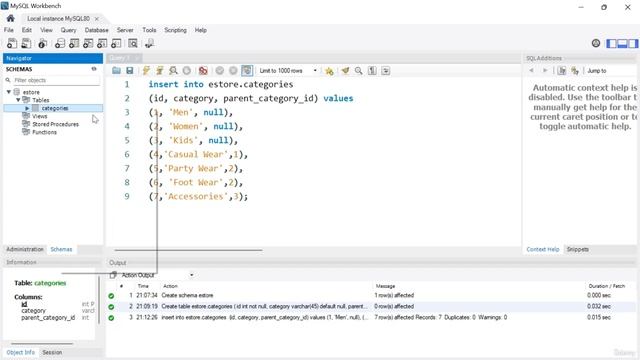Commit the transaction icon
The height and width of the screenshot is (360, 640).
pyautogui.click(x=220, y=71)
